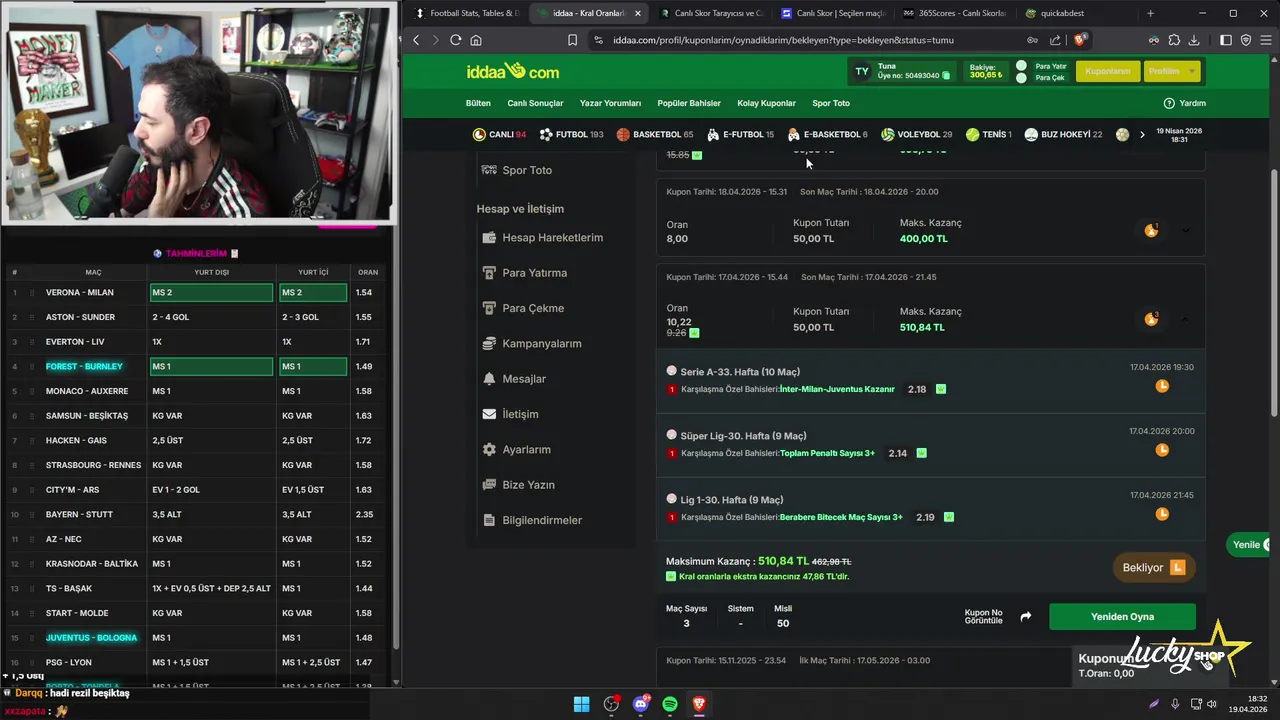1280x720 pixels.
Task: Copy the member number with copy icon
Action: tap(946, 76)
